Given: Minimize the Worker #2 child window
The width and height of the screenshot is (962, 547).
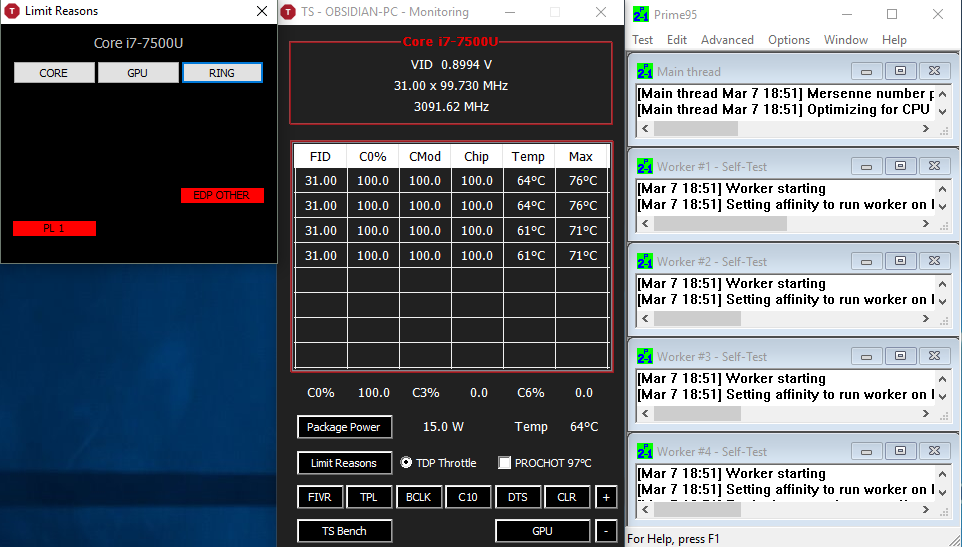Looking at the screenshot, I should click(866, 261).
